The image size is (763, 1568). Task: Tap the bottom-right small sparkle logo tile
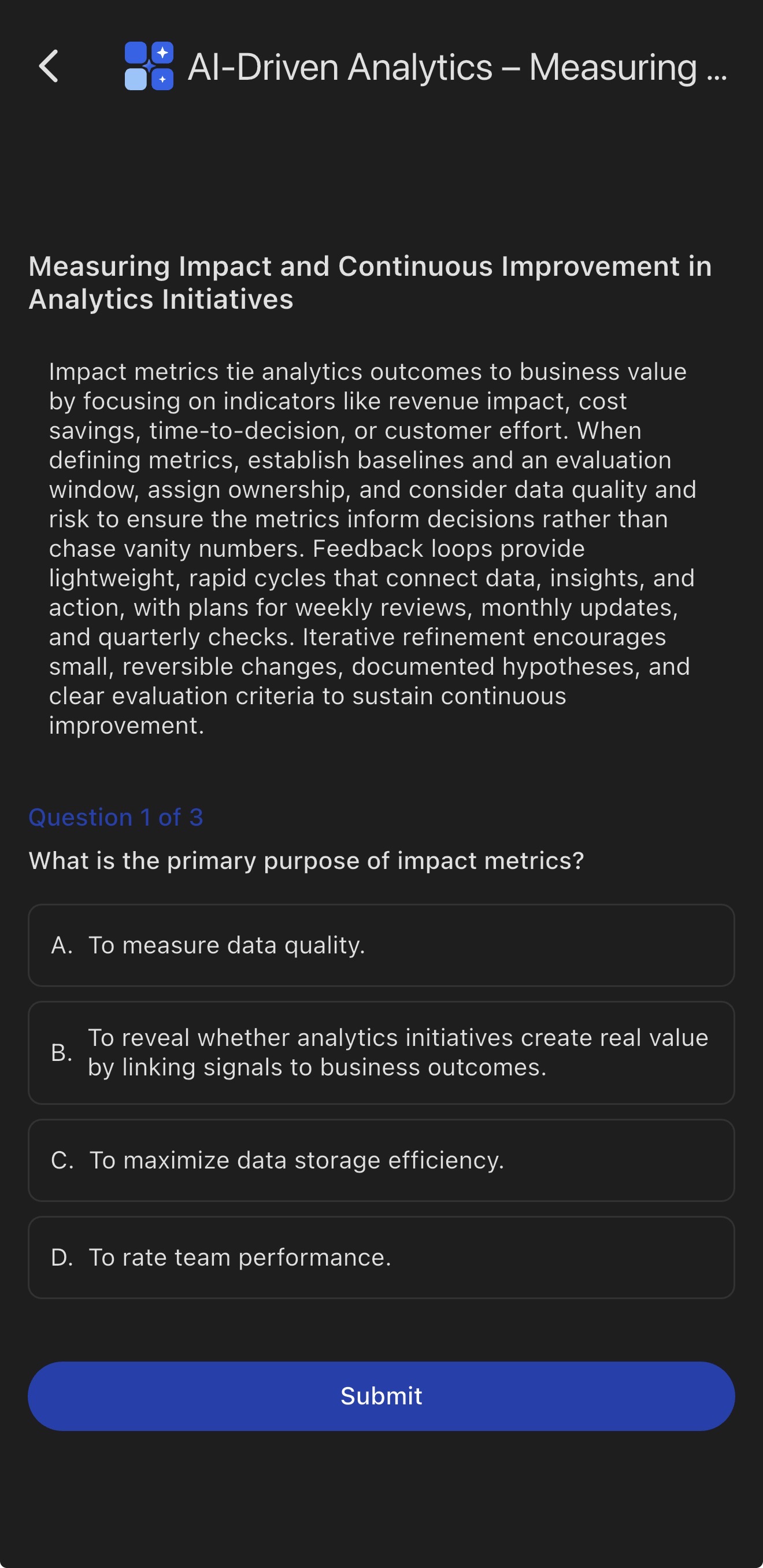click(162, 79)
